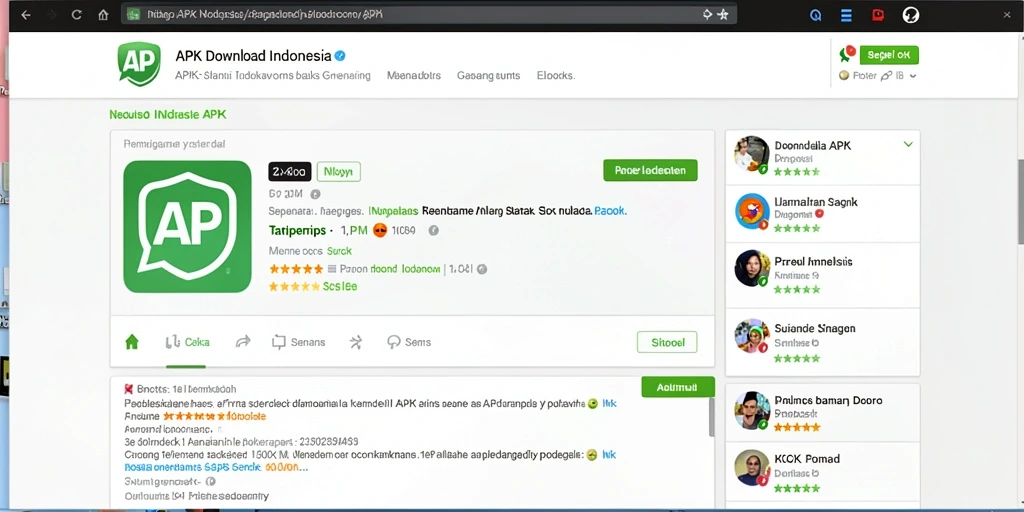Reload the page with refresh icon

point(76,15)
